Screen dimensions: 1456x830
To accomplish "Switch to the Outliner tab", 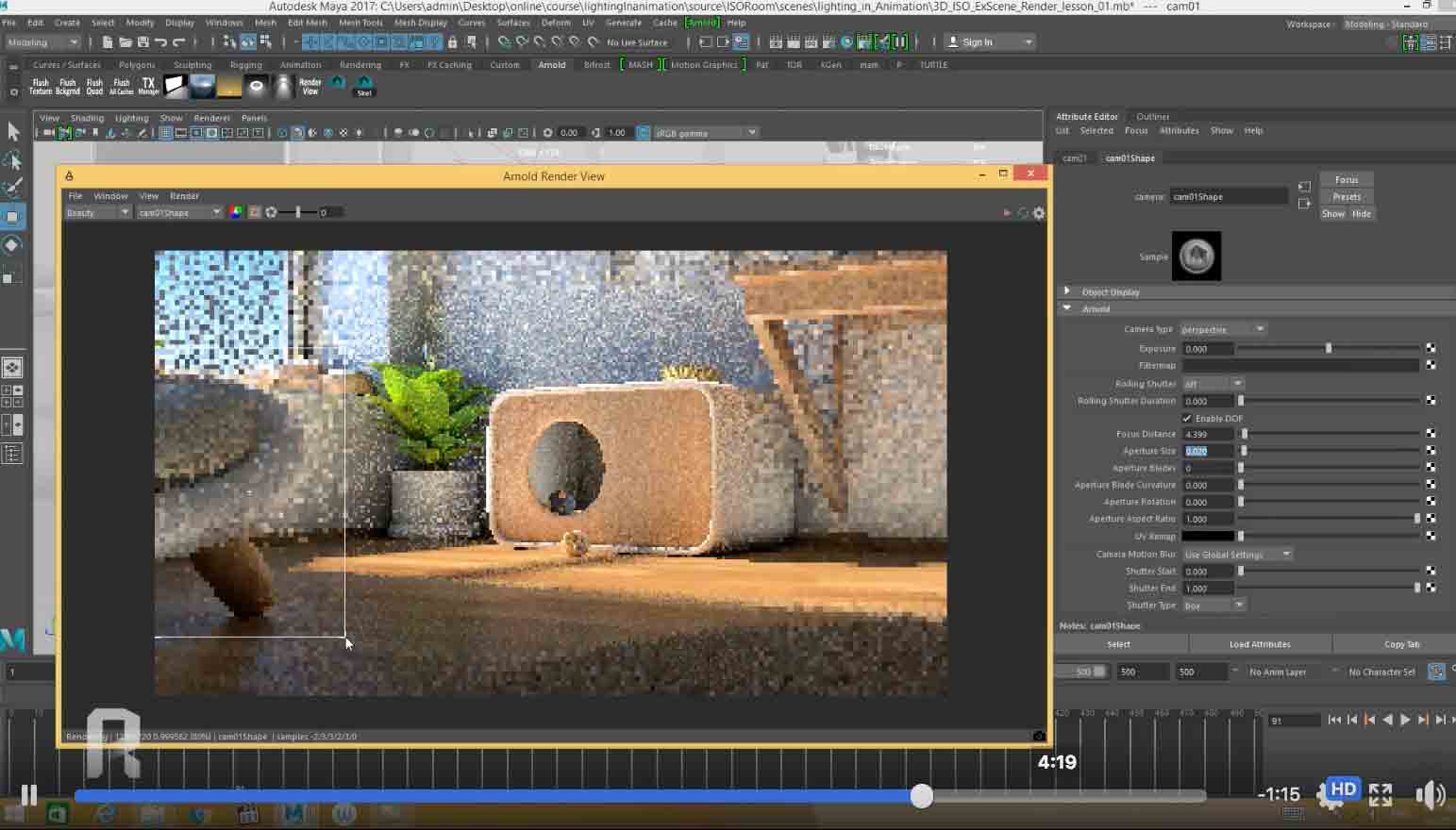I will tap(1152, 116).
